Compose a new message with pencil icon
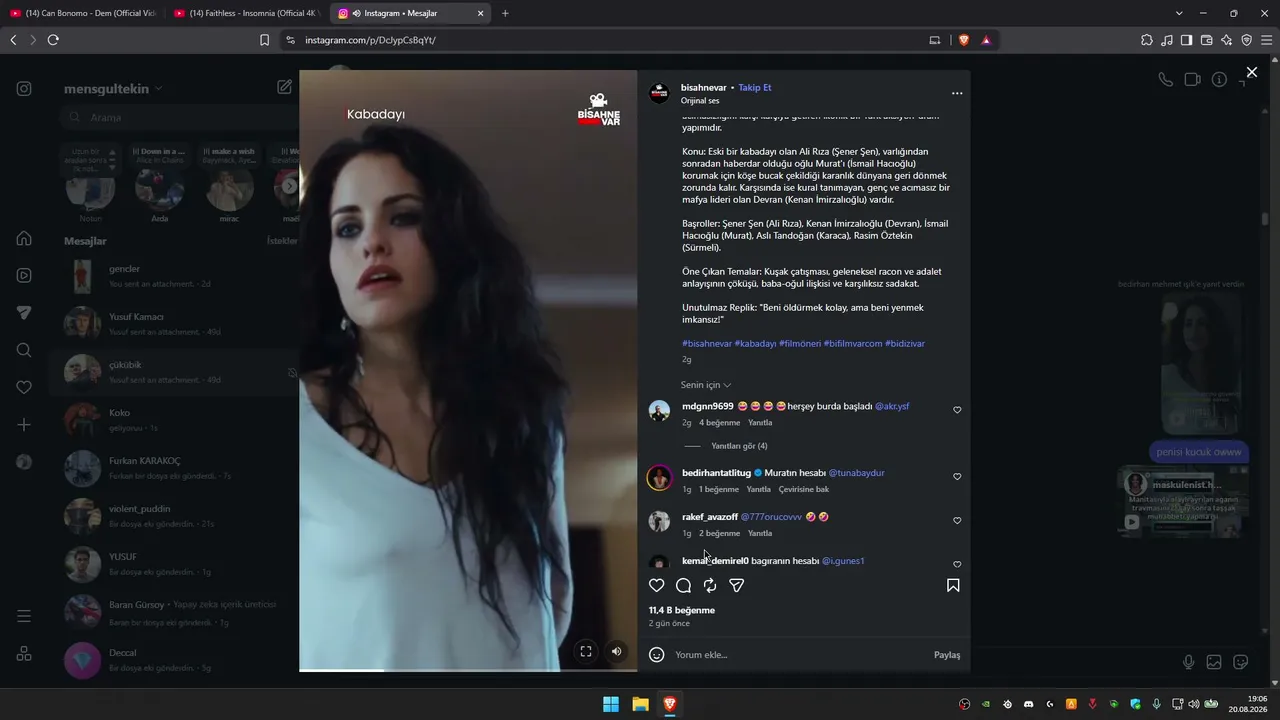The width and height of the screenshot is (1280, 720). click(284, 88)
